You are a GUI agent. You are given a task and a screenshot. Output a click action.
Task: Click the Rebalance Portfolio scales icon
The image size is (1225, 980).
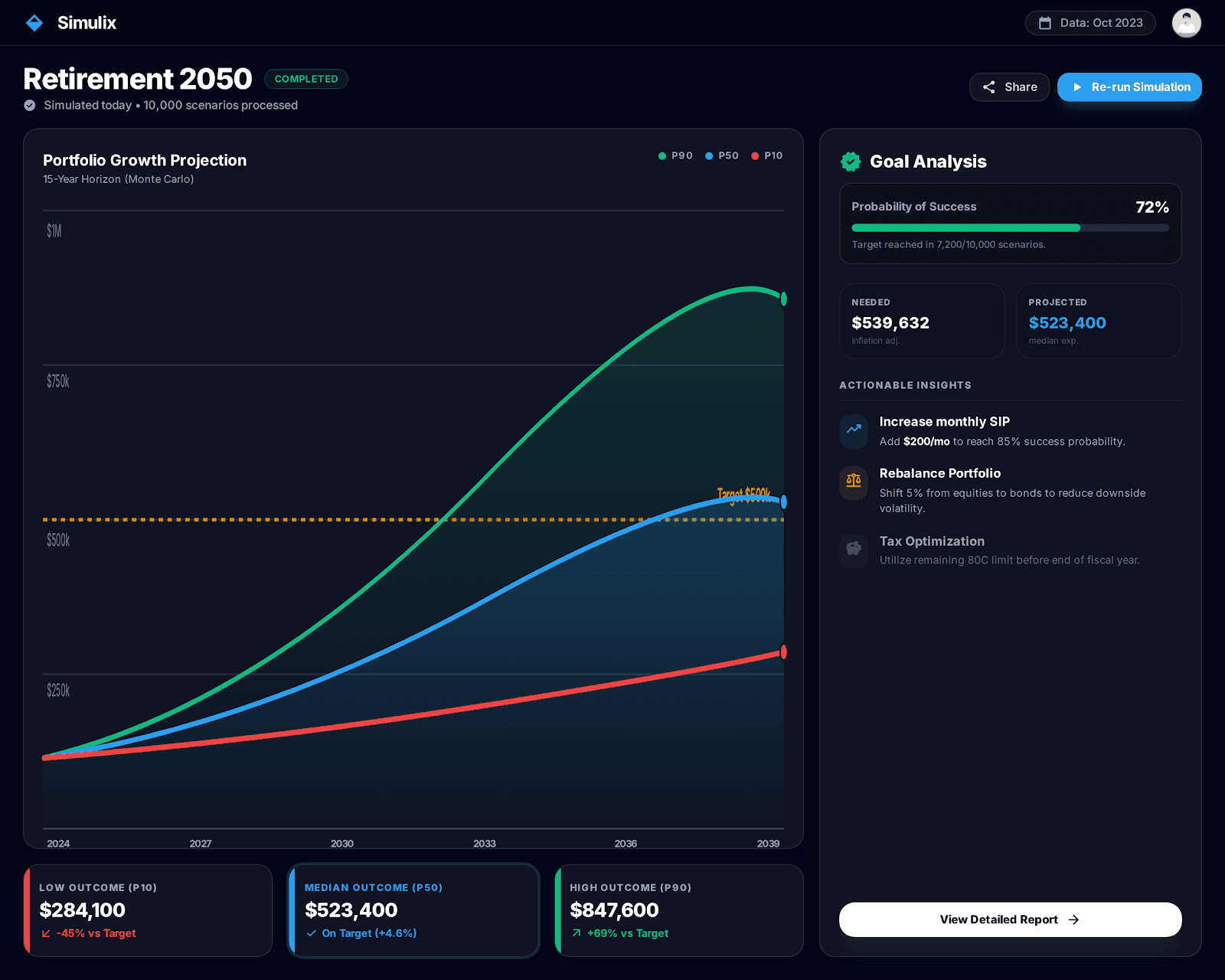tap(853, 482)
